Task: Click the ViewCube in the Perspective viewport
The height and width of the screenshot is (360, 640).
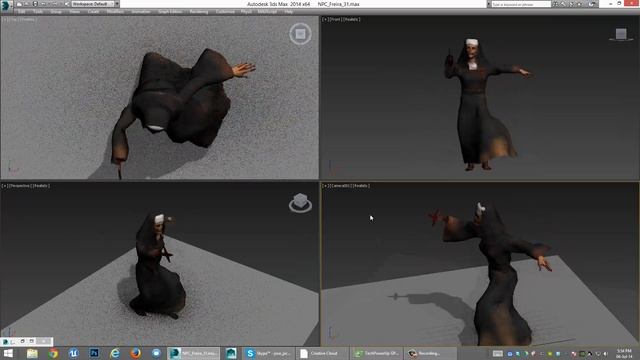Action: click(300, 203)
